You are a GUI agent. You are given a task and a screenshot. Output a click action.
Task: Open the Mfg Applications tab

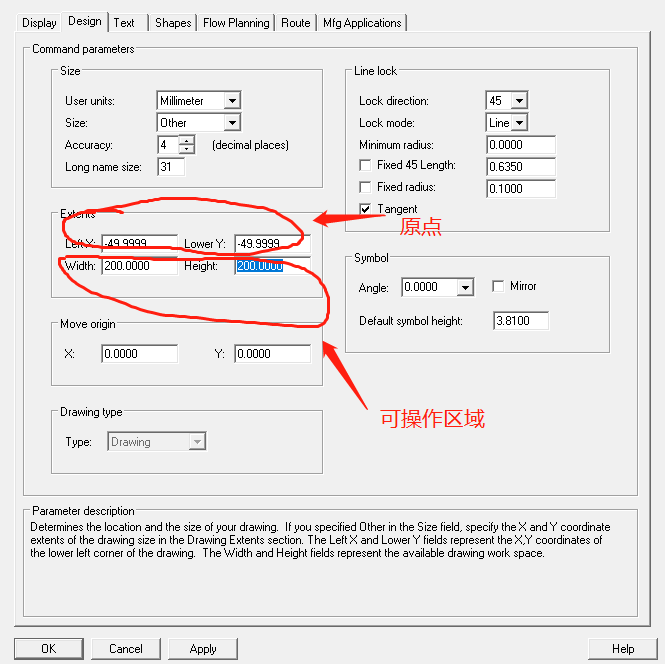(x=362, y=22)
